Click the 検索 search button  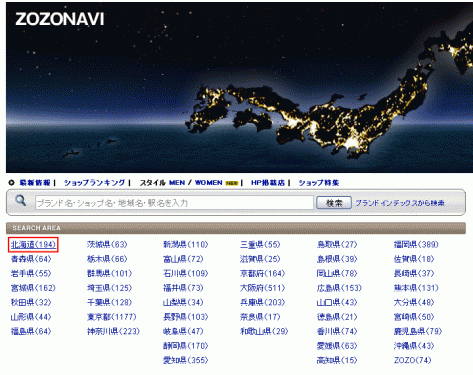click(334, 203)
